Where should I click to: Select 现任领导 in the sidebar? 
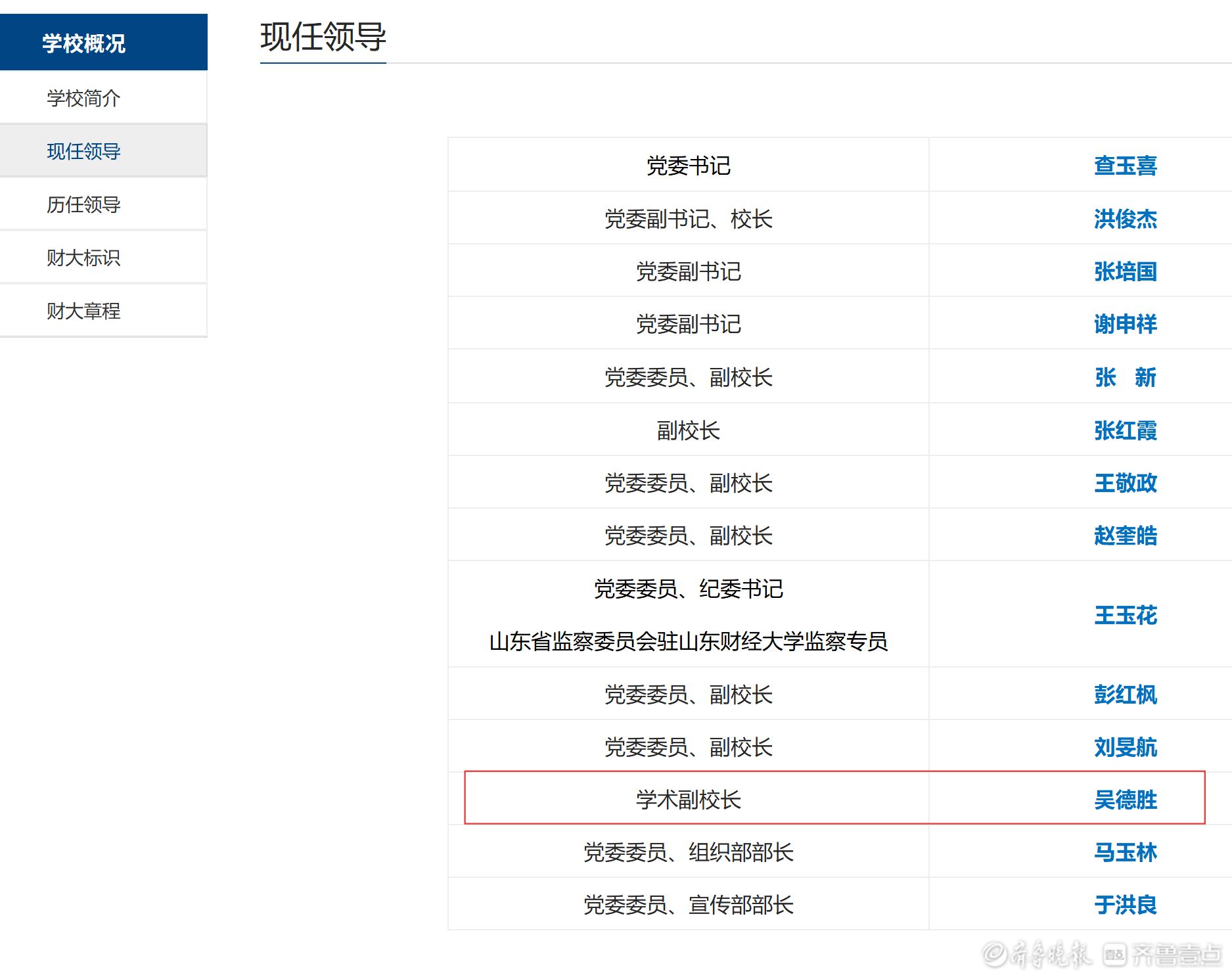[x=83, y=151]
